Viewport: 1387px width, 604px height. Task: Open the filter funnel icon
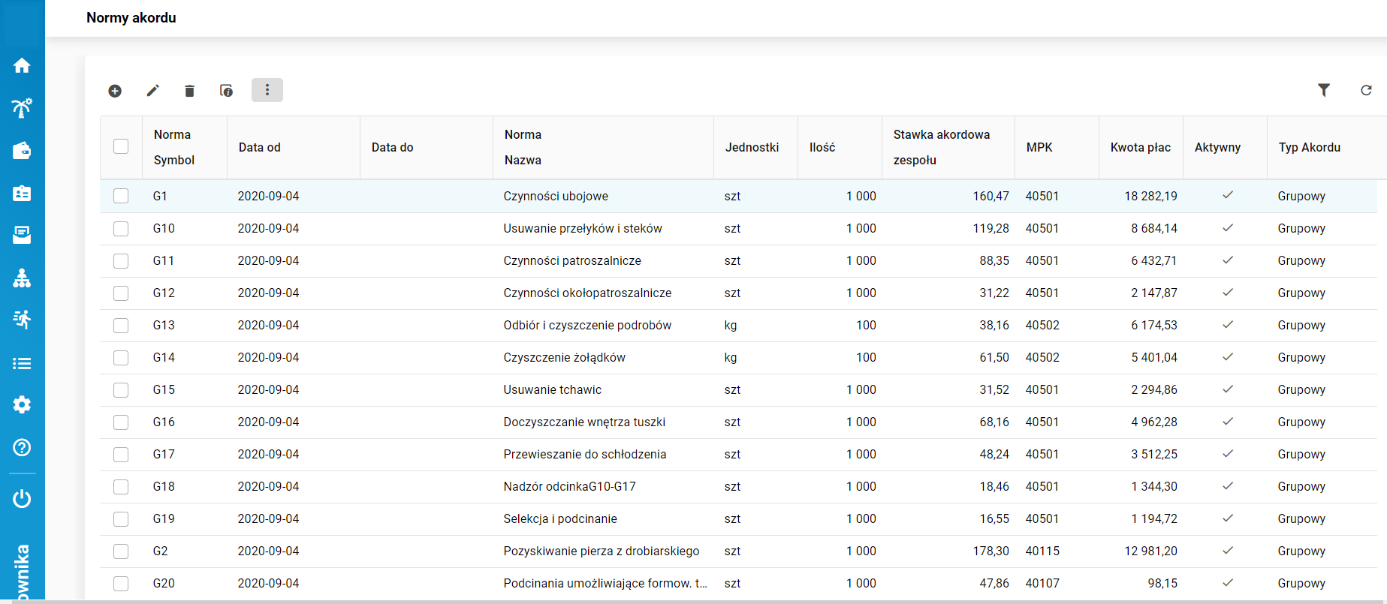point(1324,90)
